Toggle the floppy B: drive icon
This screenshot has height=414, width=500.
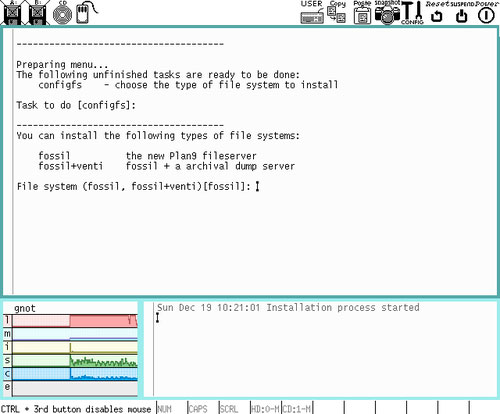37,13
